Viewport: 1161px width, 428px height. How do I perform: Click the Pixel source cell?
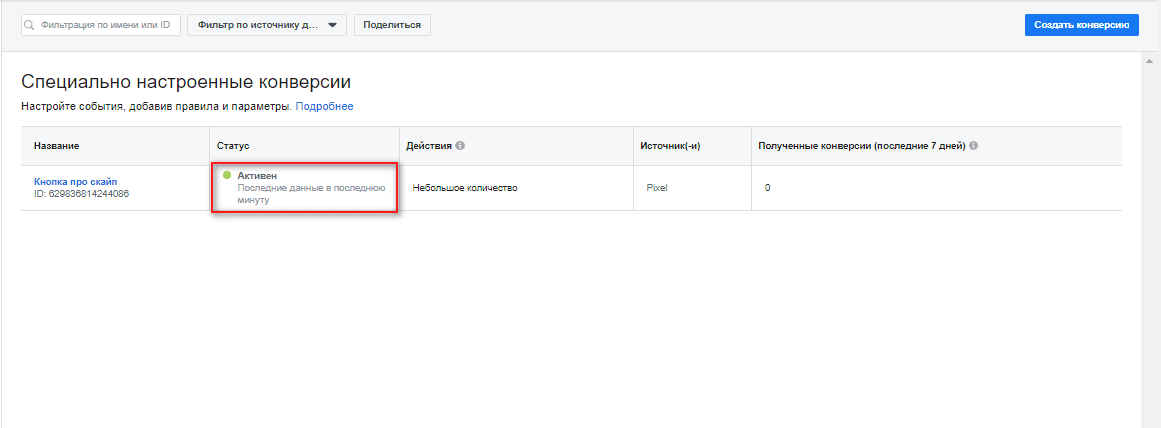pyautogui.click(x=657, y=188)
